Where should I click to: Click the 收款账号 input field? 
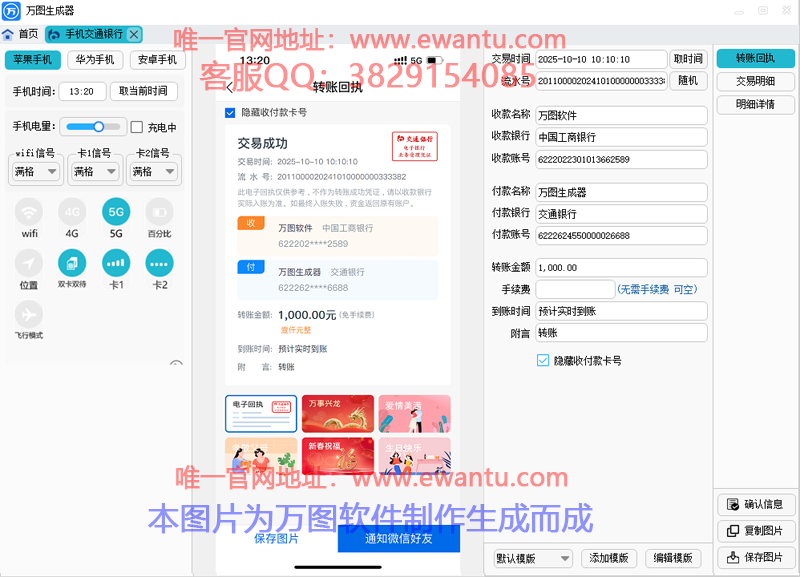pos(621,159)
